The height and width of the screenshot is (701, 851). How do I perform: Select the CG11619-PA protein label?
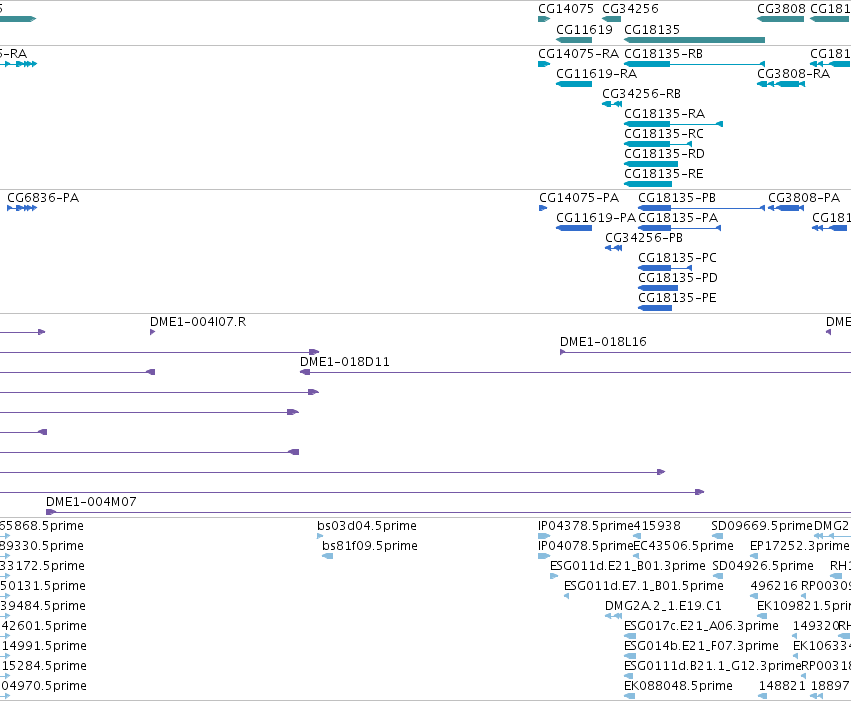[596, 218]
